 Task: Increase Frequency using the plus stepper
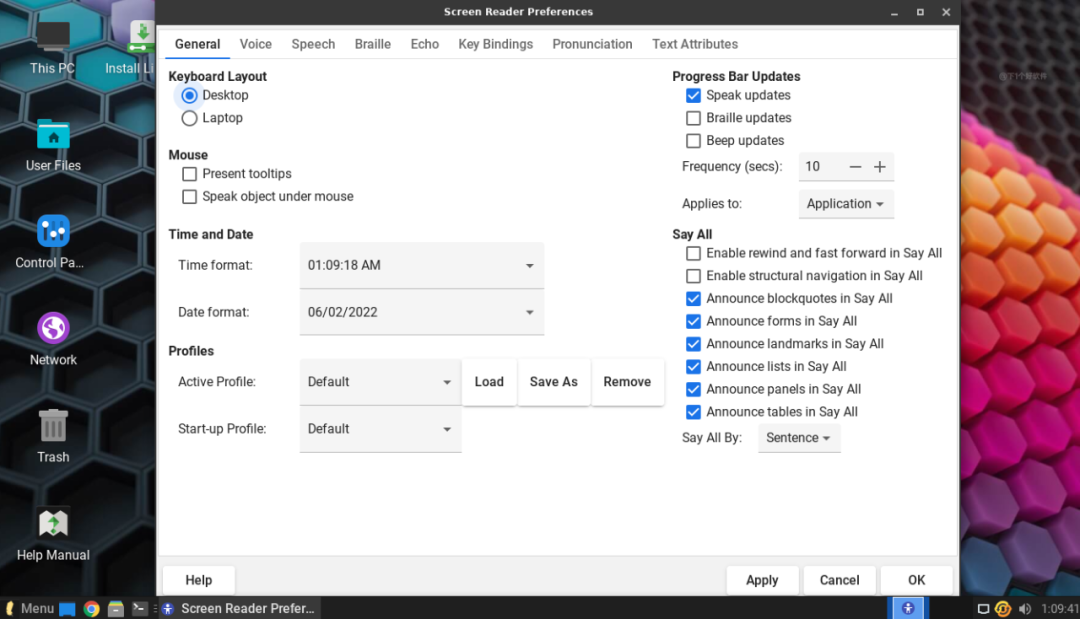[880, 167]
